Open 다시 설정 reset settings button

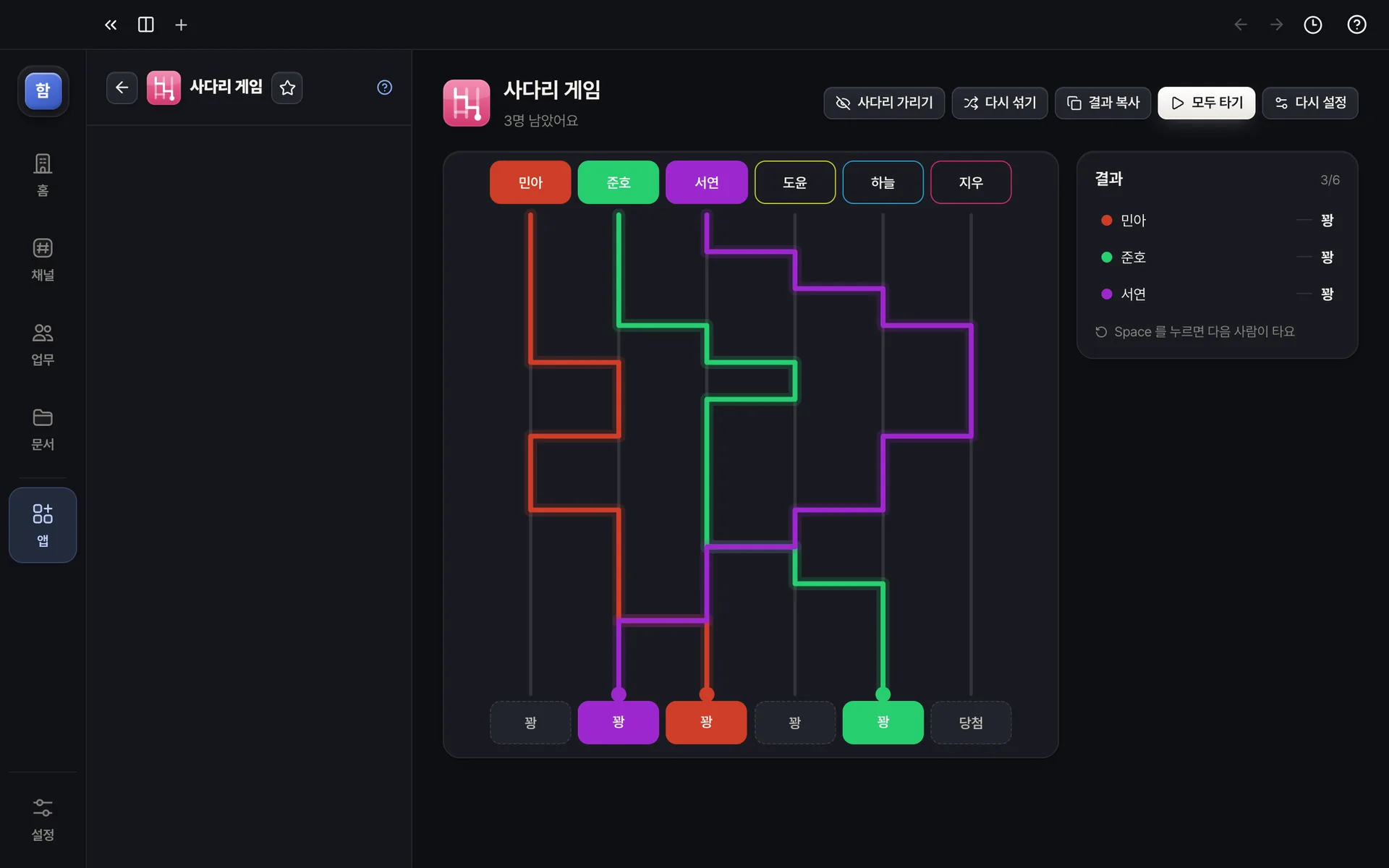pyautogui.click(x=1310, y=103)
